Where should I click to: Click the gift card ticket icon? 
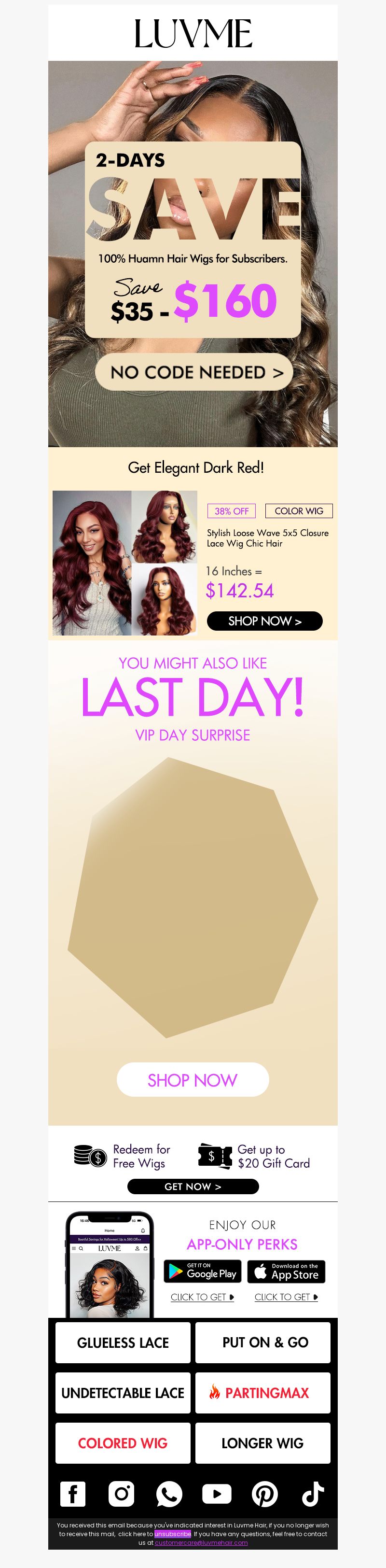(x=215, y=1155)
